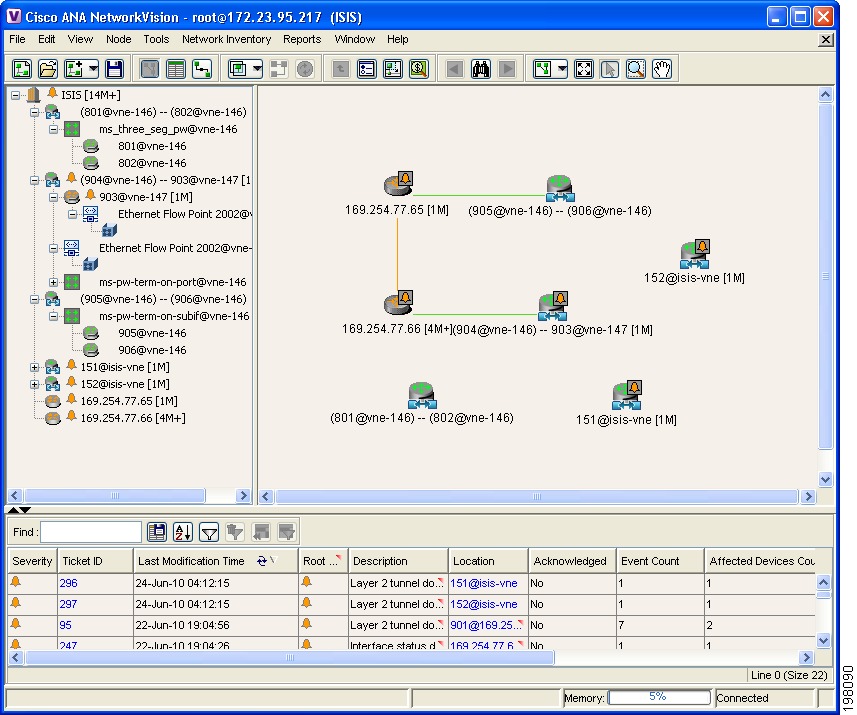The image size is (857, 715).
Task: Open the Node menu
Action: point(119,39)
